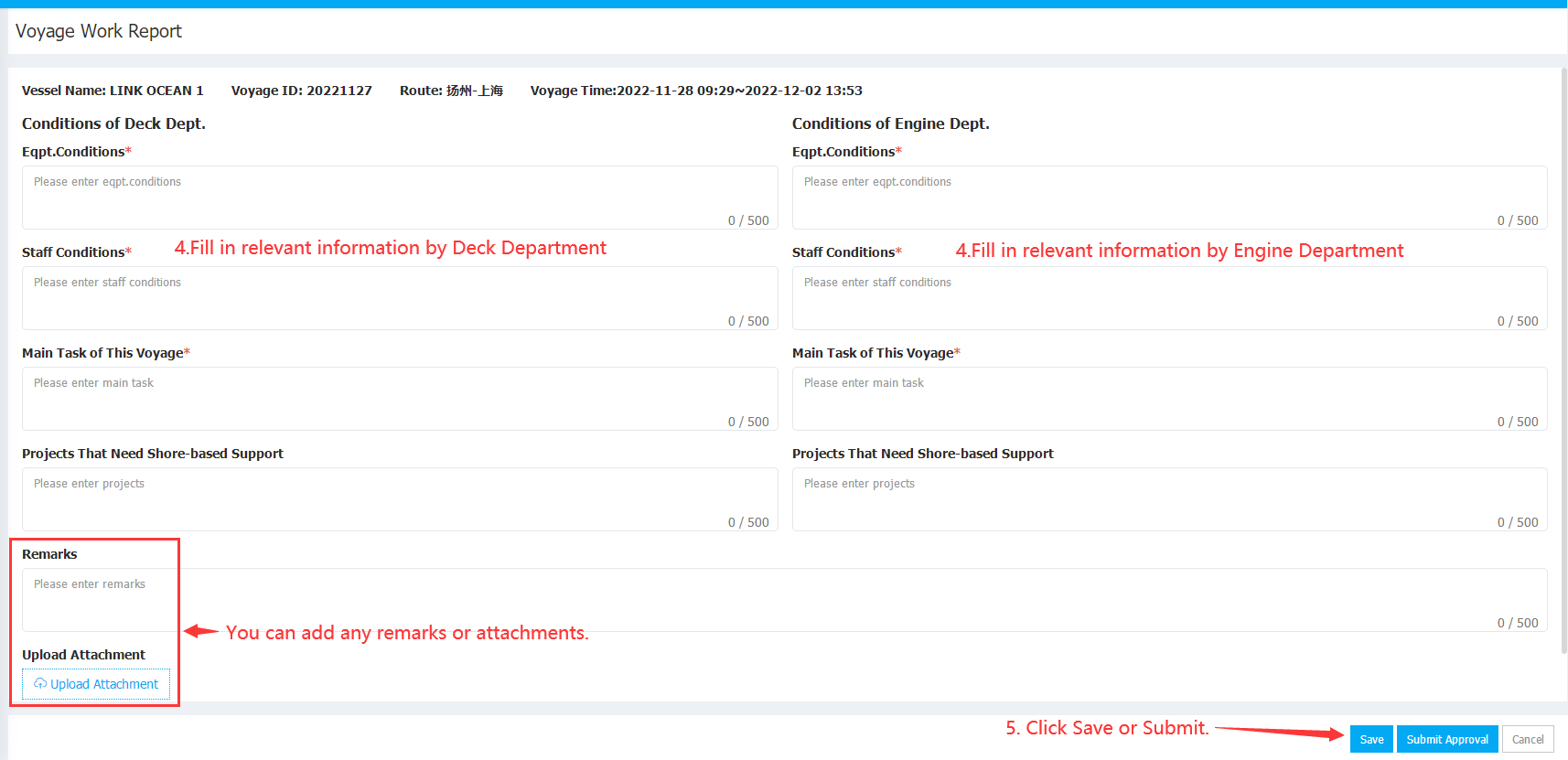Click the Remarks 0 / 500 character counter
1568x760 pixels.
[1518, 623]
